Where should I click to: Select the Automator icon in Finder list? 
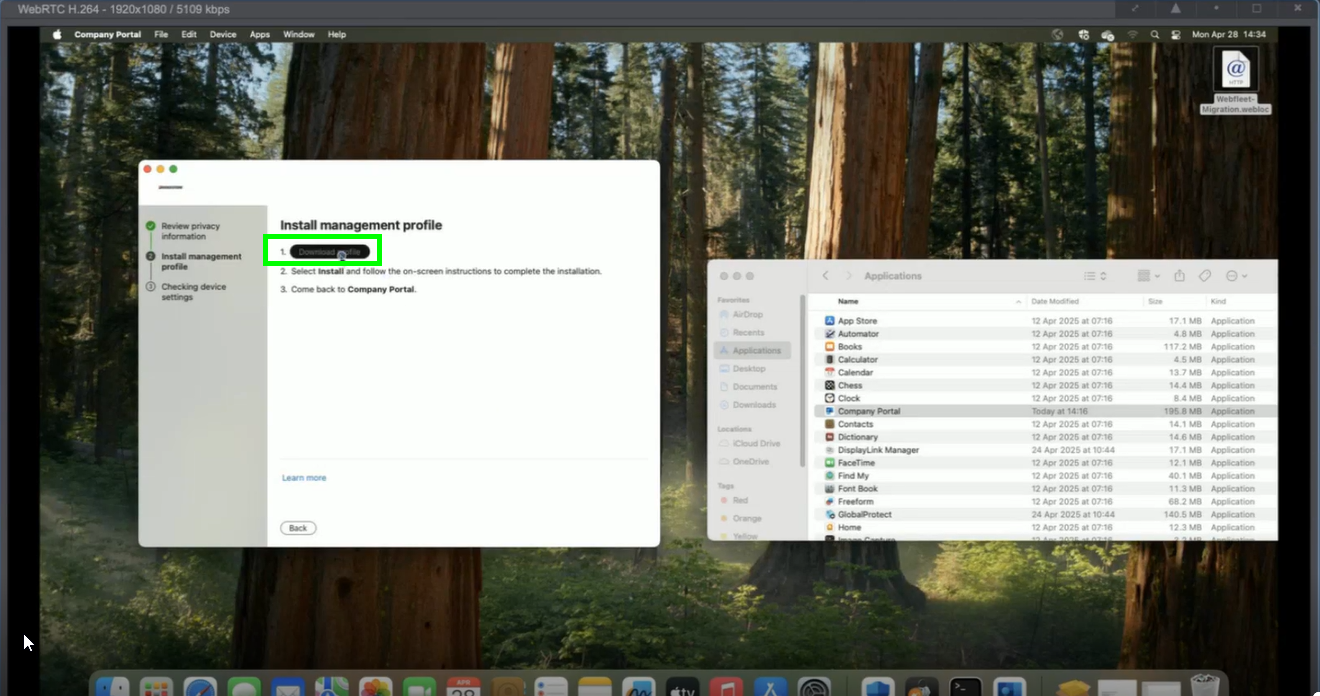click(x=829, y=334)
